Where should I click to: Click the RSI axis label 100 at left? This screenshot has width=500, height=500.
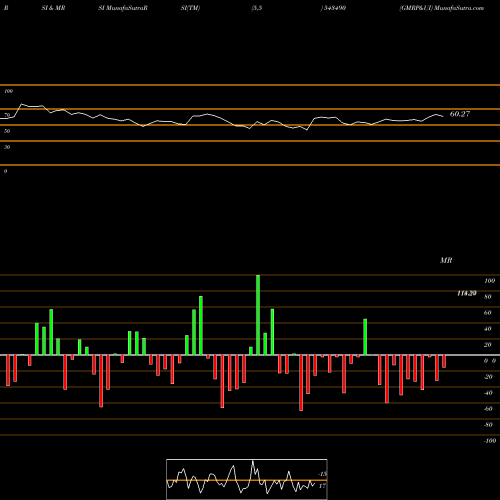(x=8, y=91)
